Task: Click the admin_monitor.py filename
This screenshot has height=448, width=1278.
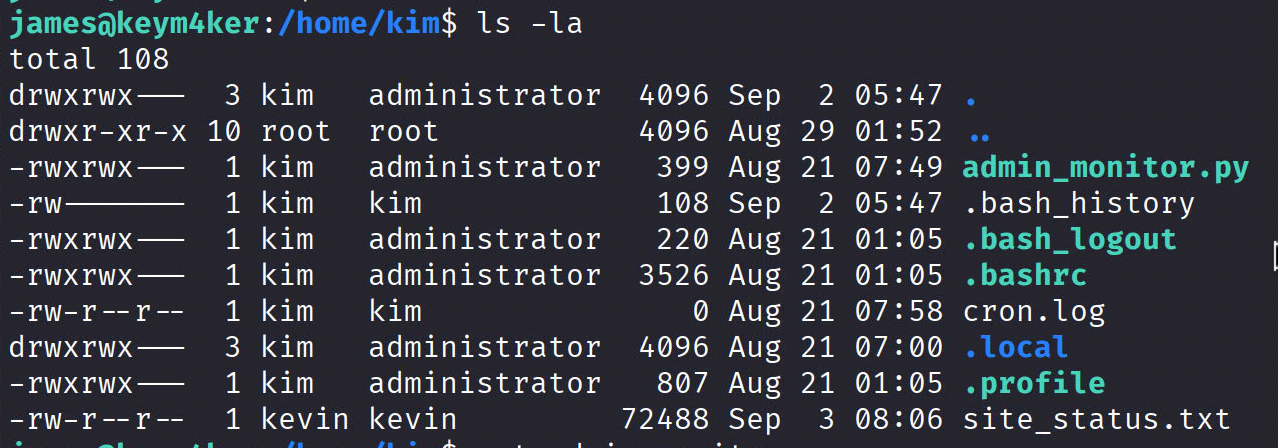Action: pos(1105,167)
